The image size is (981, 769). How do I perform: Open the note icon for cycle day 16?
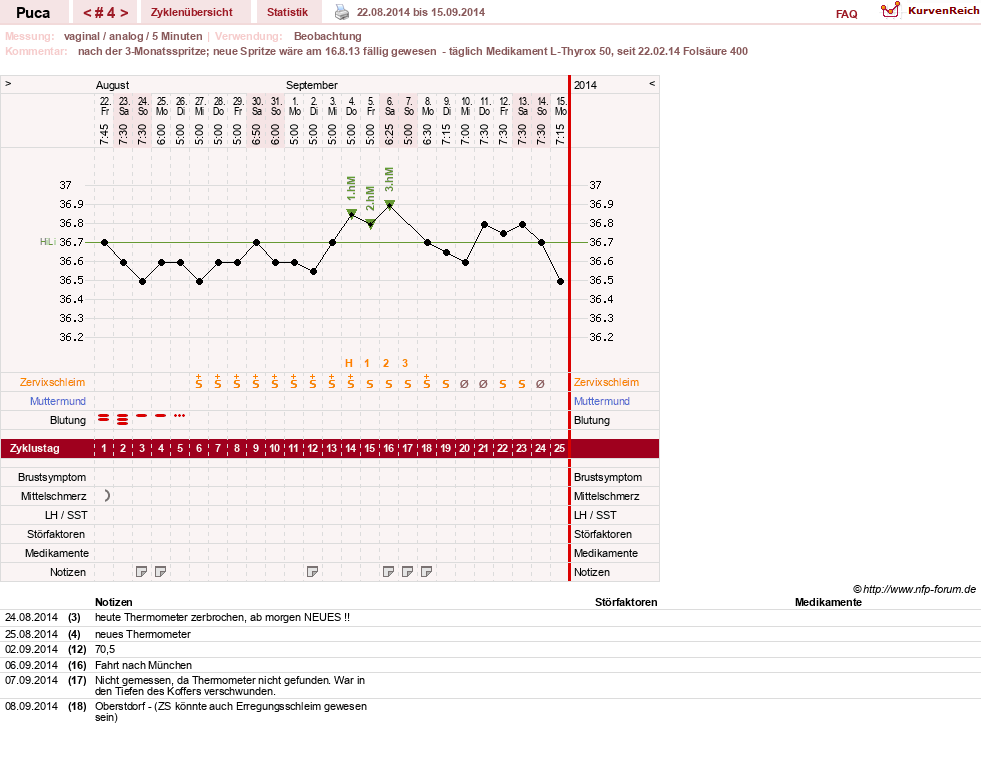pos(389,571)
